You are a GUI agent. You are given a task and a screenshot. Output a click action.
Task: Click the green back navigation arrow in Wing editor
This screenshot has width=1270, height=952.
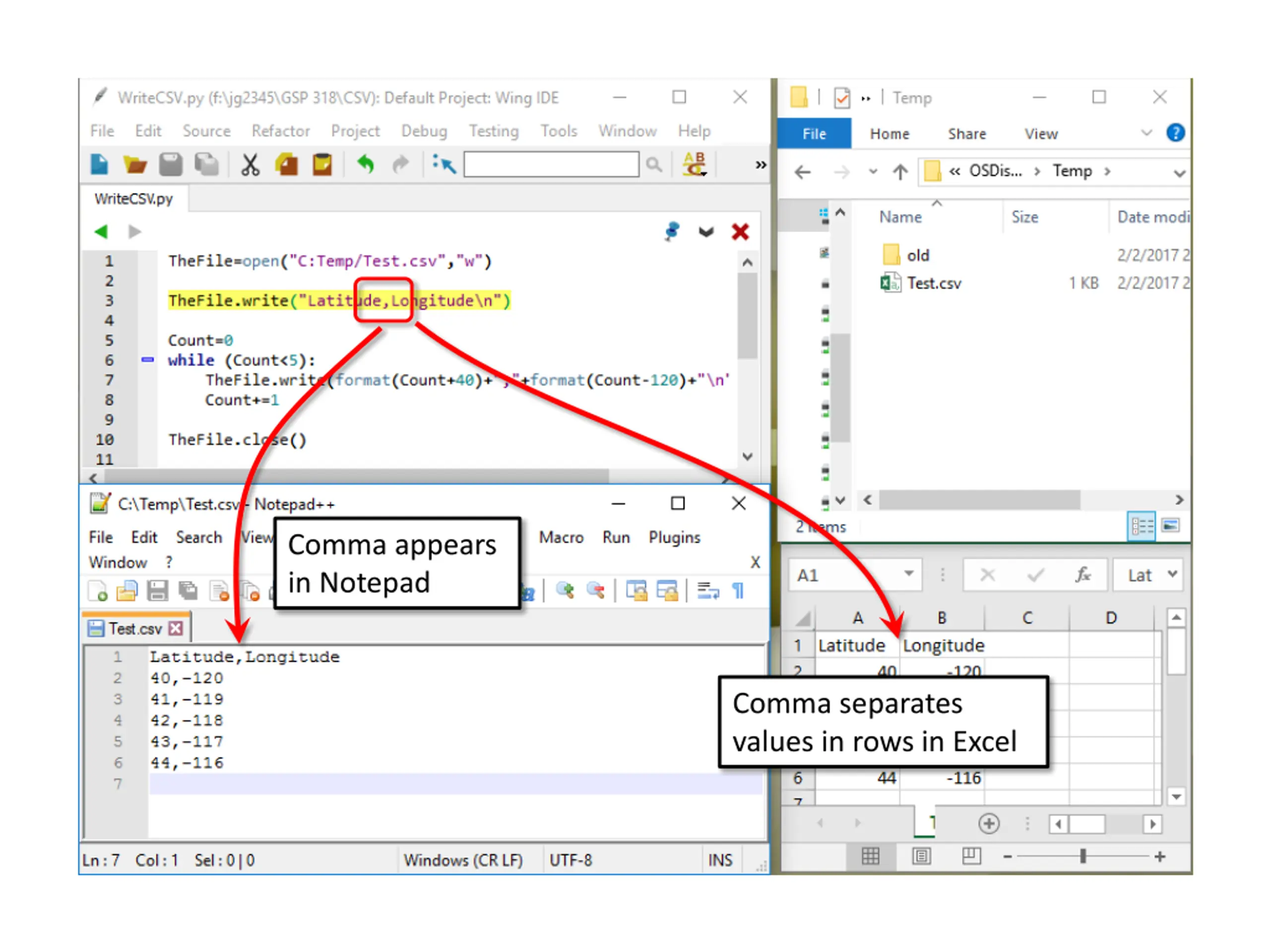(101, 232)
